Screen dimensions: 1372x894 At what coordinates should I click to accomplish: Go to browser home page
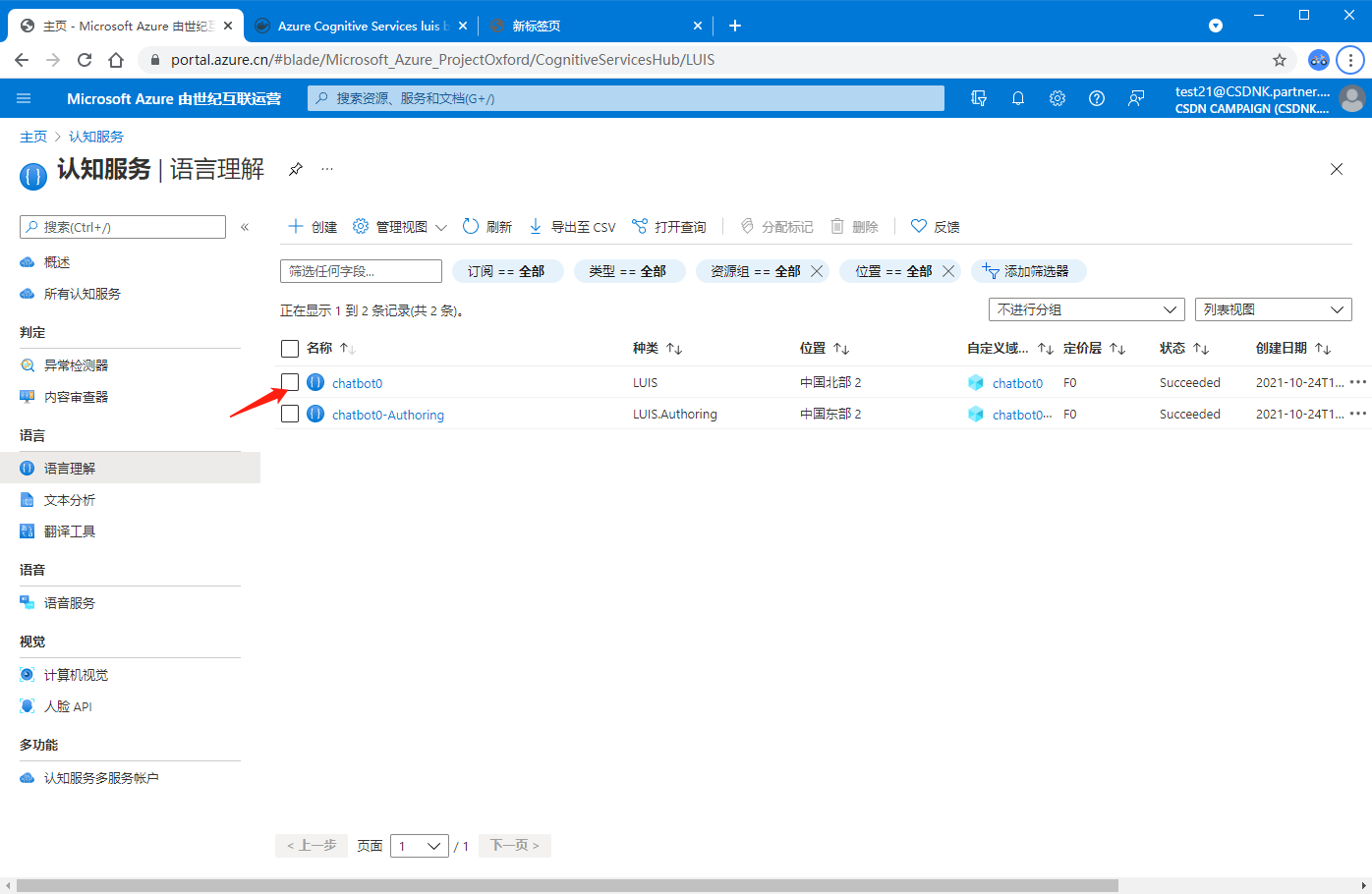pyautogui.click(x=116, y=60)
